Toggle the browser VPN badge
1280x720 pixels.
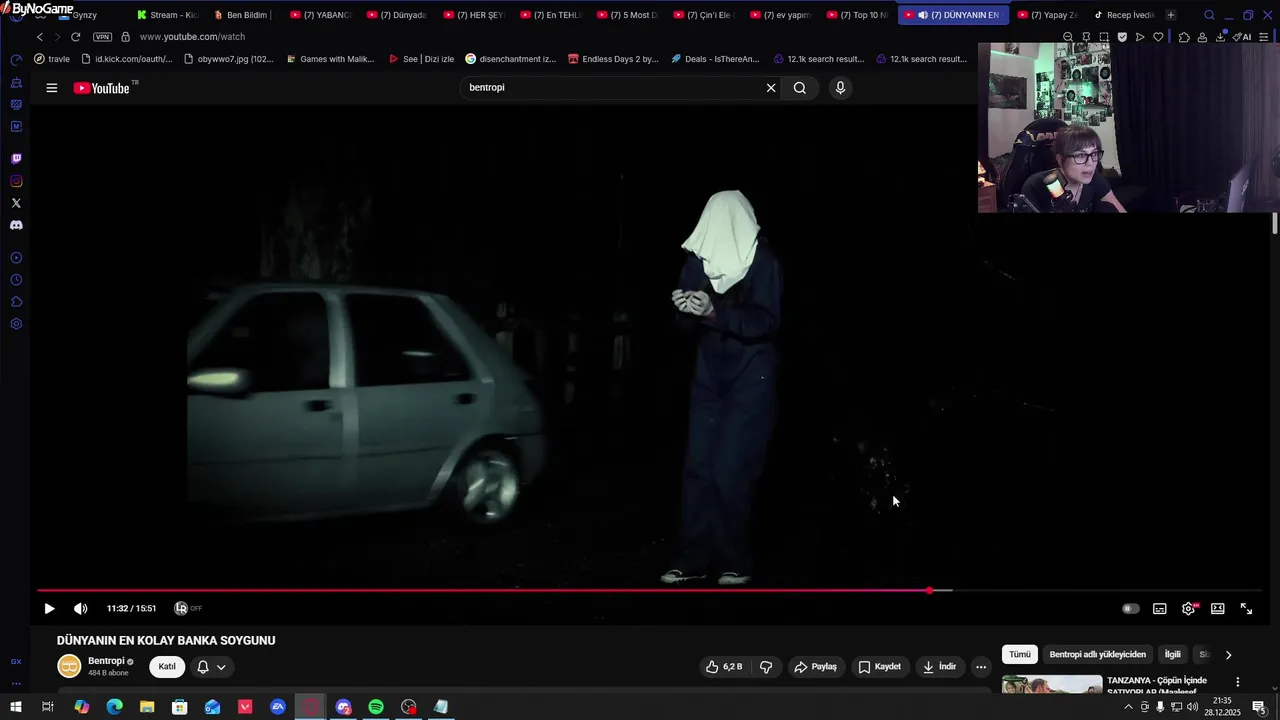pyautogui.click(x=102, y=37)
